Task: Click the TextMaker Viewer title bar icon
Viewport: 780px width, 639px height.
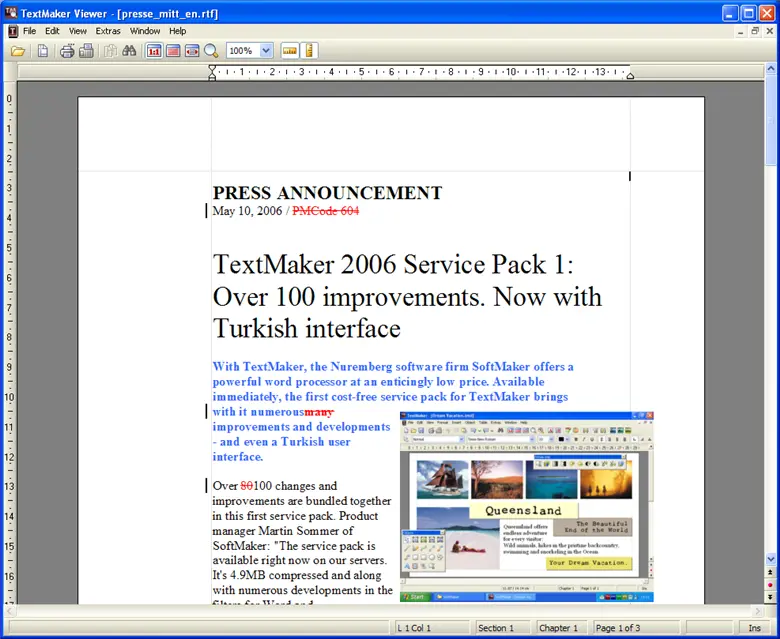Action: (x=11, y=13)
